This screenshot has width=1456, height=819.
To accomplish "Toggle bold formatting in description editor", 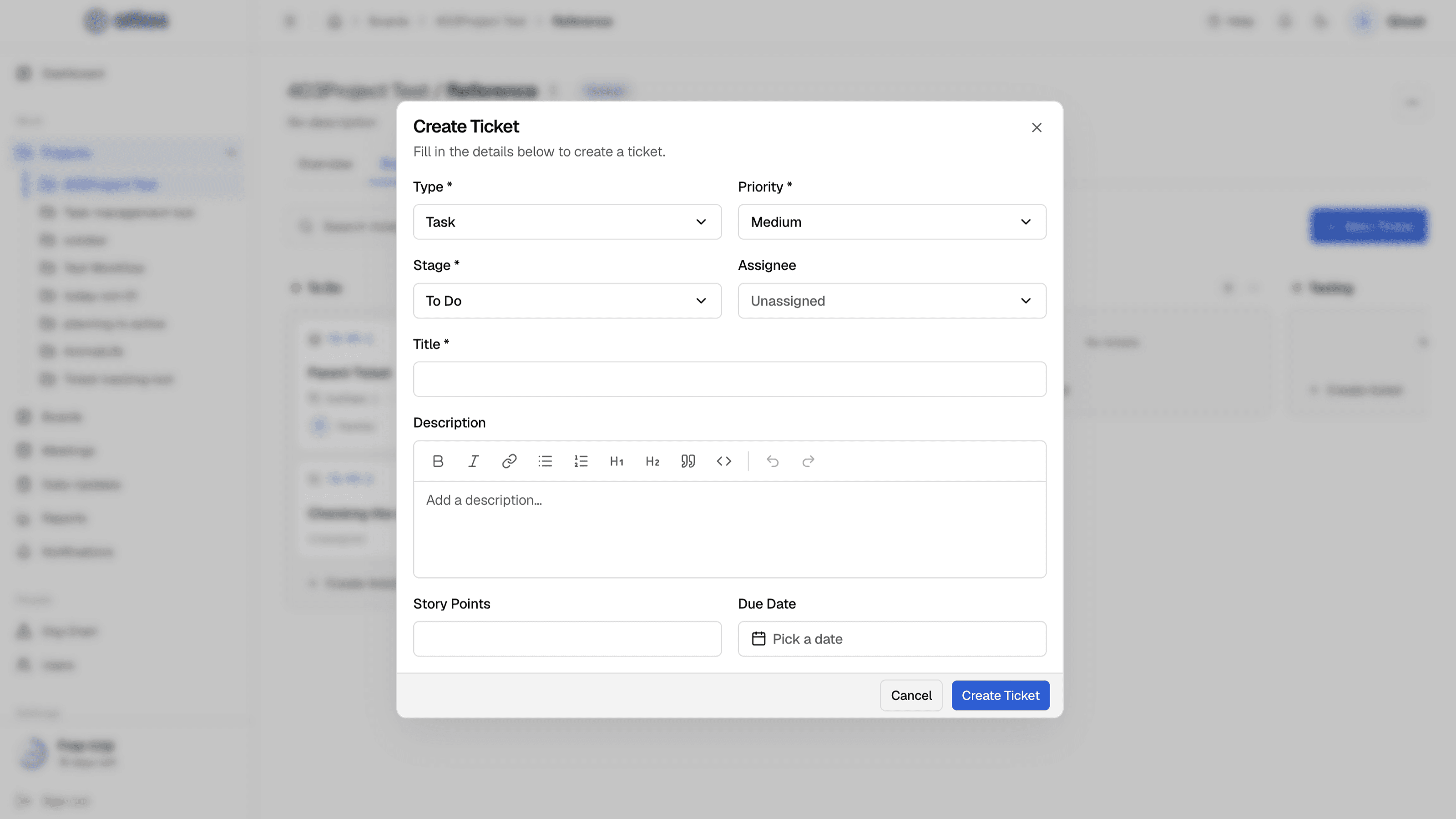I will click(437, 461).
